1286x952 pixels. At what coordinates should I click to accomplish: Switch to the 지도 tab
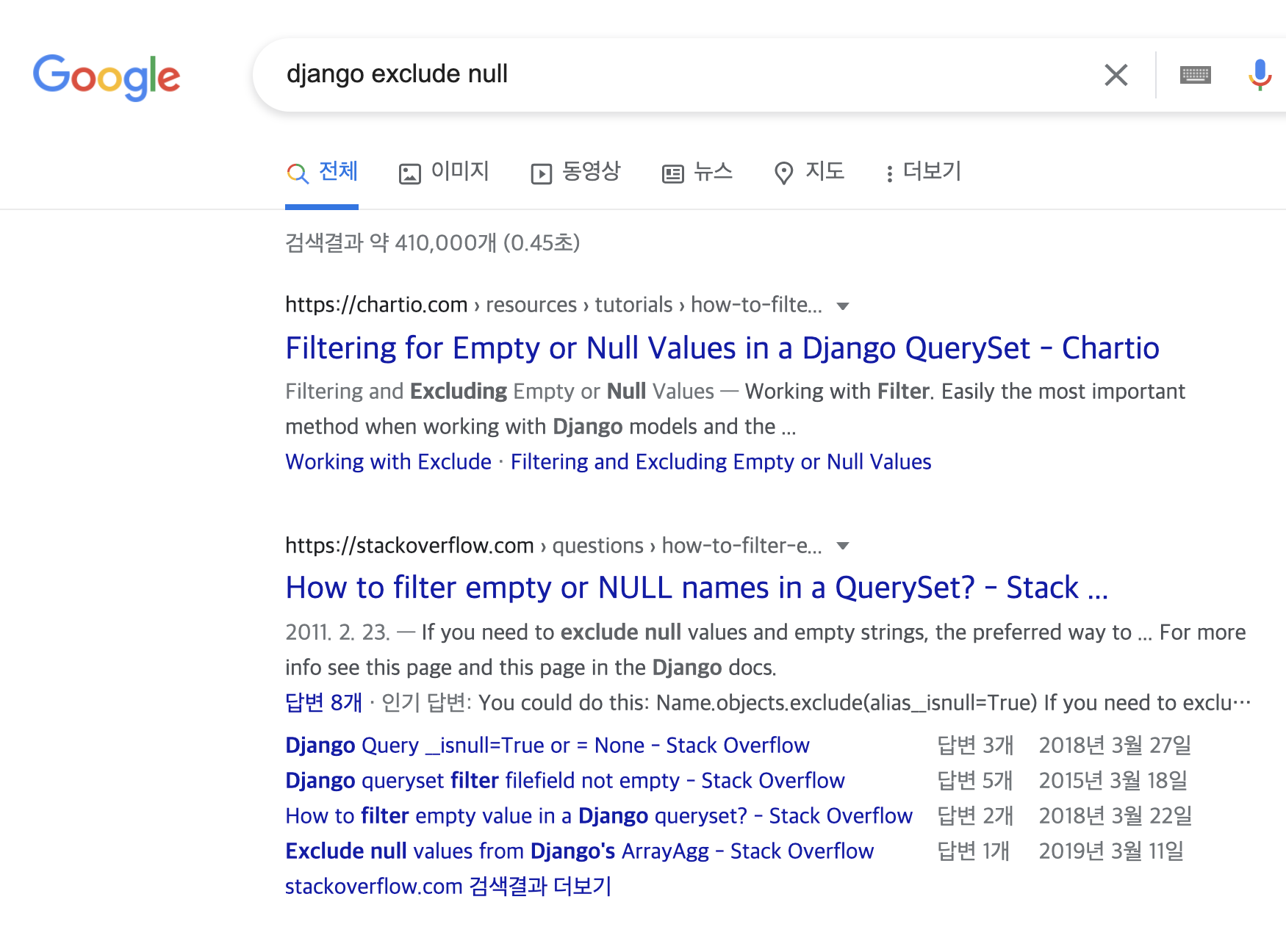click(809, 172)
